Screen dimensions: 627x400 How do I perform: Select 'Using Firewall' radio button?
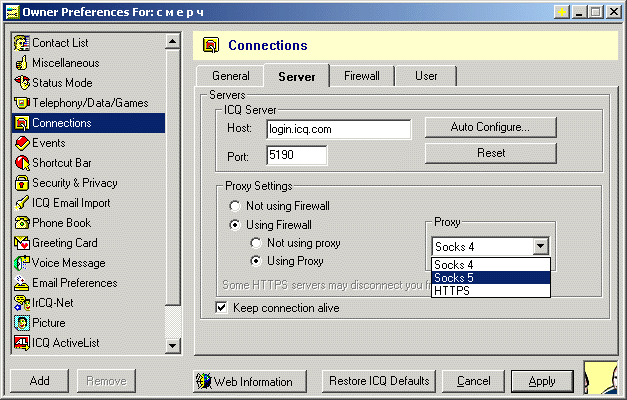point(235,225)
